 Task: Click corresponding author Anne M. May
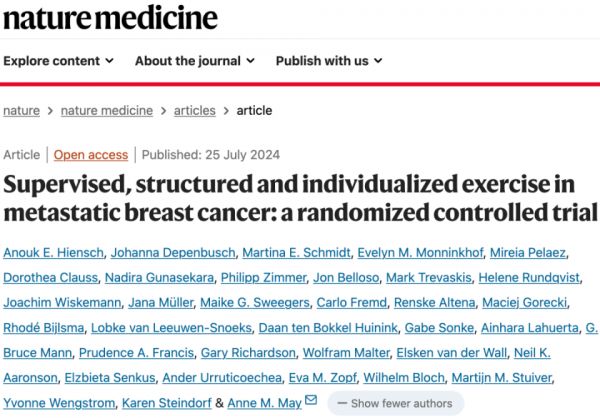(264, 403)
